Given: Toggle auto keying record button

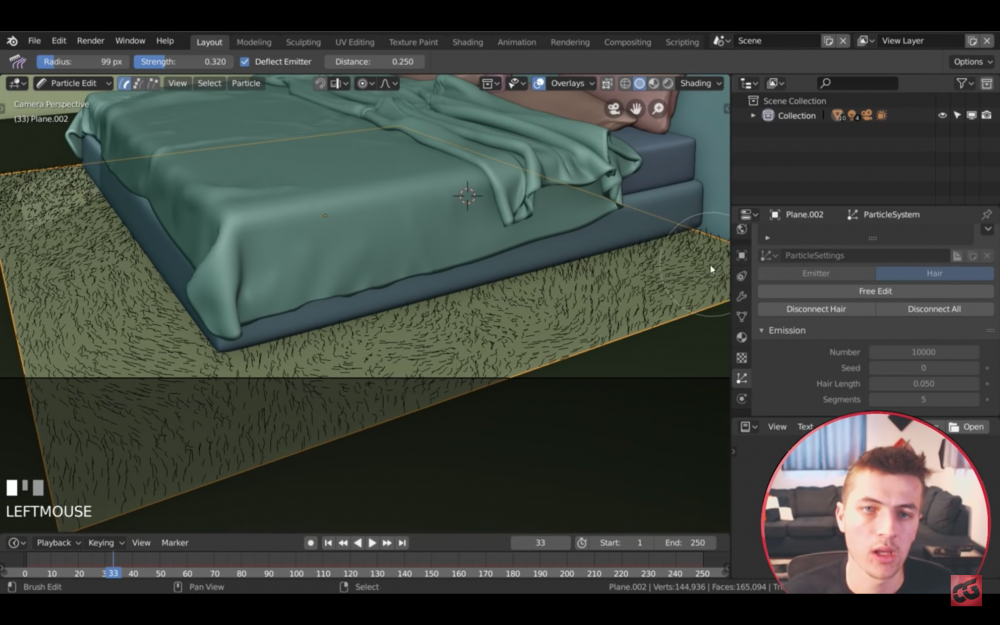Looking at the screenshot, I should pos(311,543).
